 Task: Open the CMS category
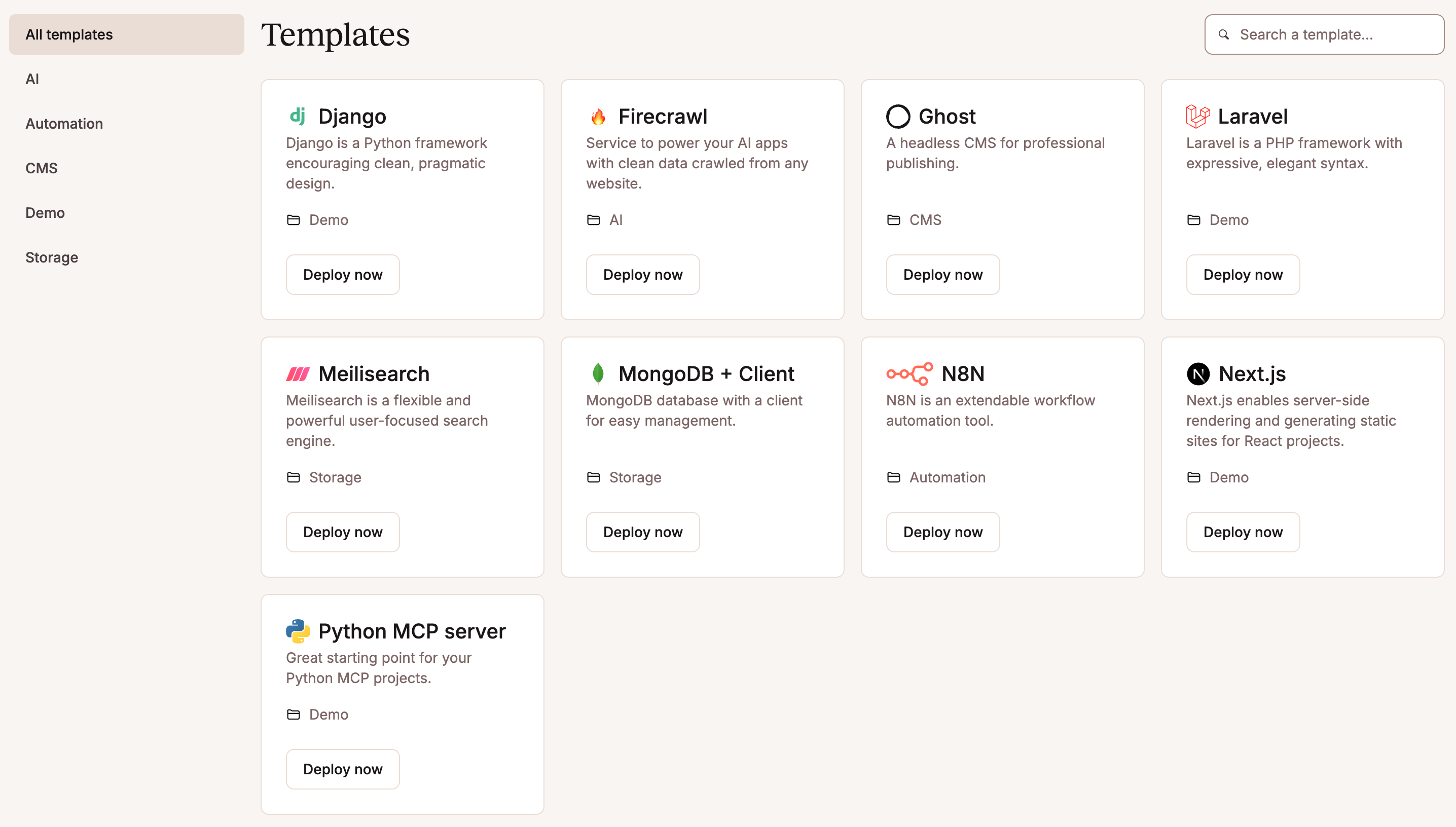click(42, 168)
